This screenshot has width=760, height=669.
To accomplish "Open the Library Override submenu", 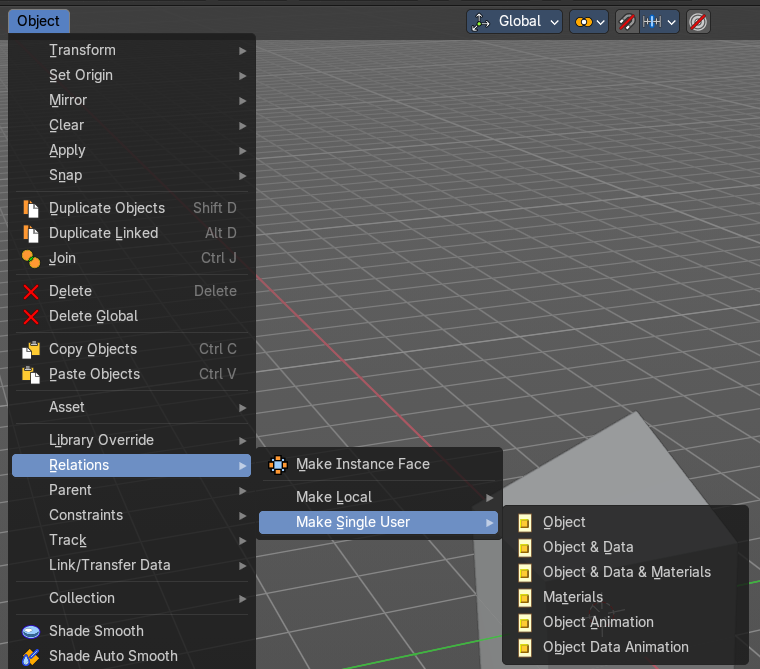I will (131, 440).
